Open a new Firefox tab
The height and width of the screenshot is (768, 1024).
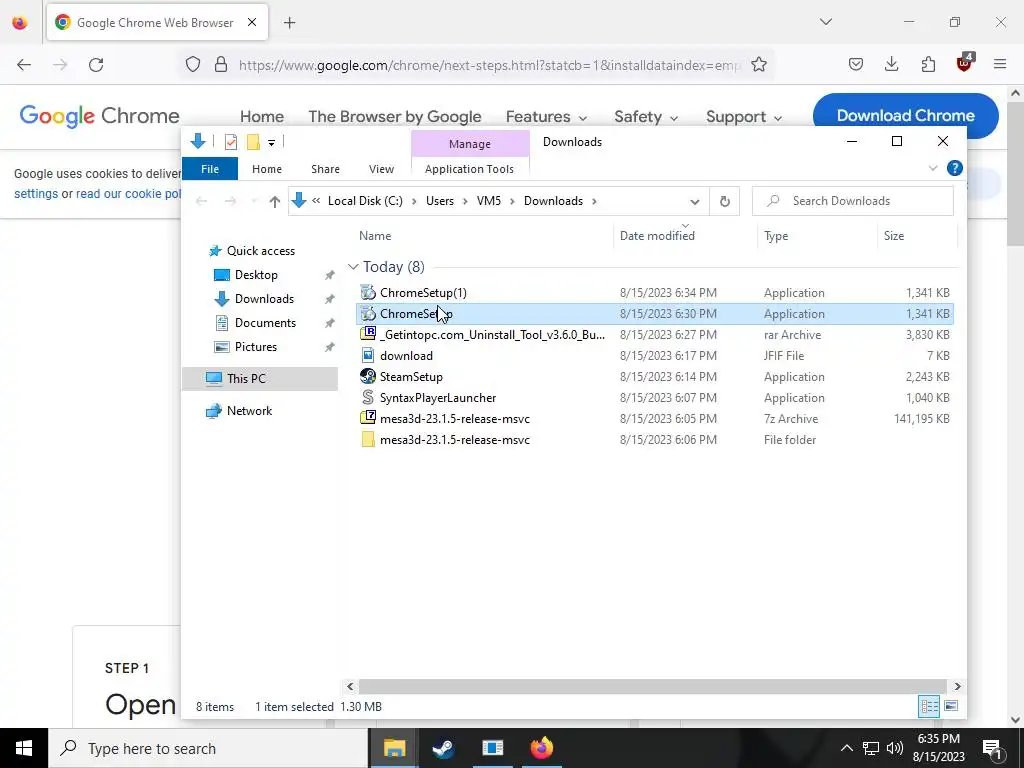290,23
